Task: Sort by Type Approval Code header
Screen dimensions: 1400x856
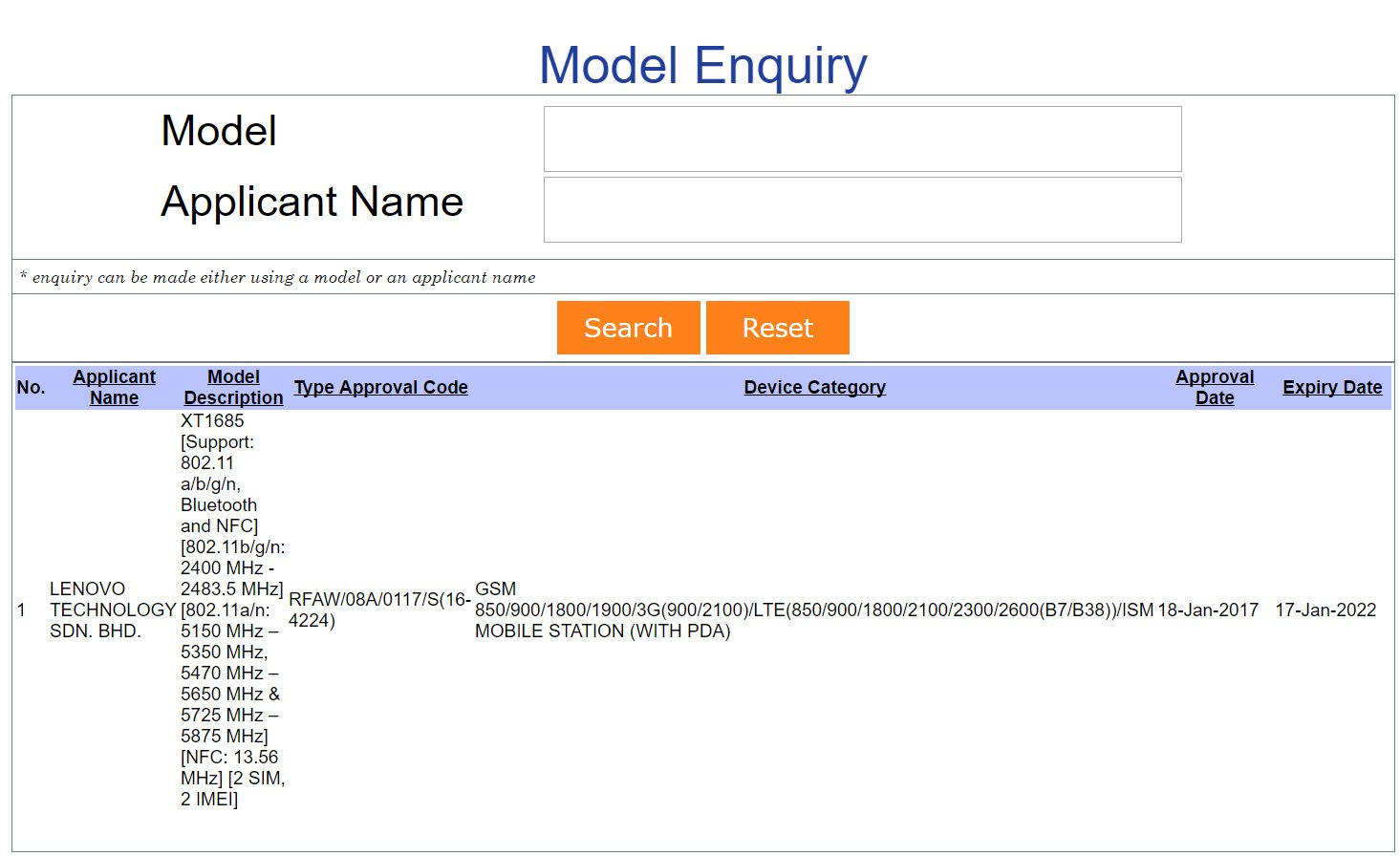Action: pos(380,387)
